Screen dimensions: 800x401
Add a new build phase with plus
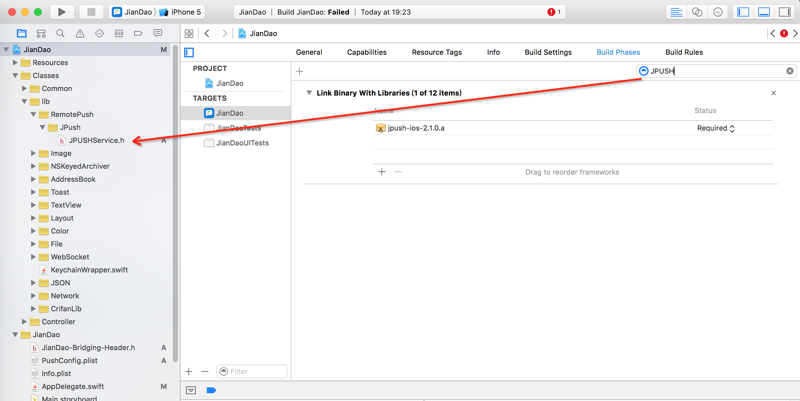(299, 71)
